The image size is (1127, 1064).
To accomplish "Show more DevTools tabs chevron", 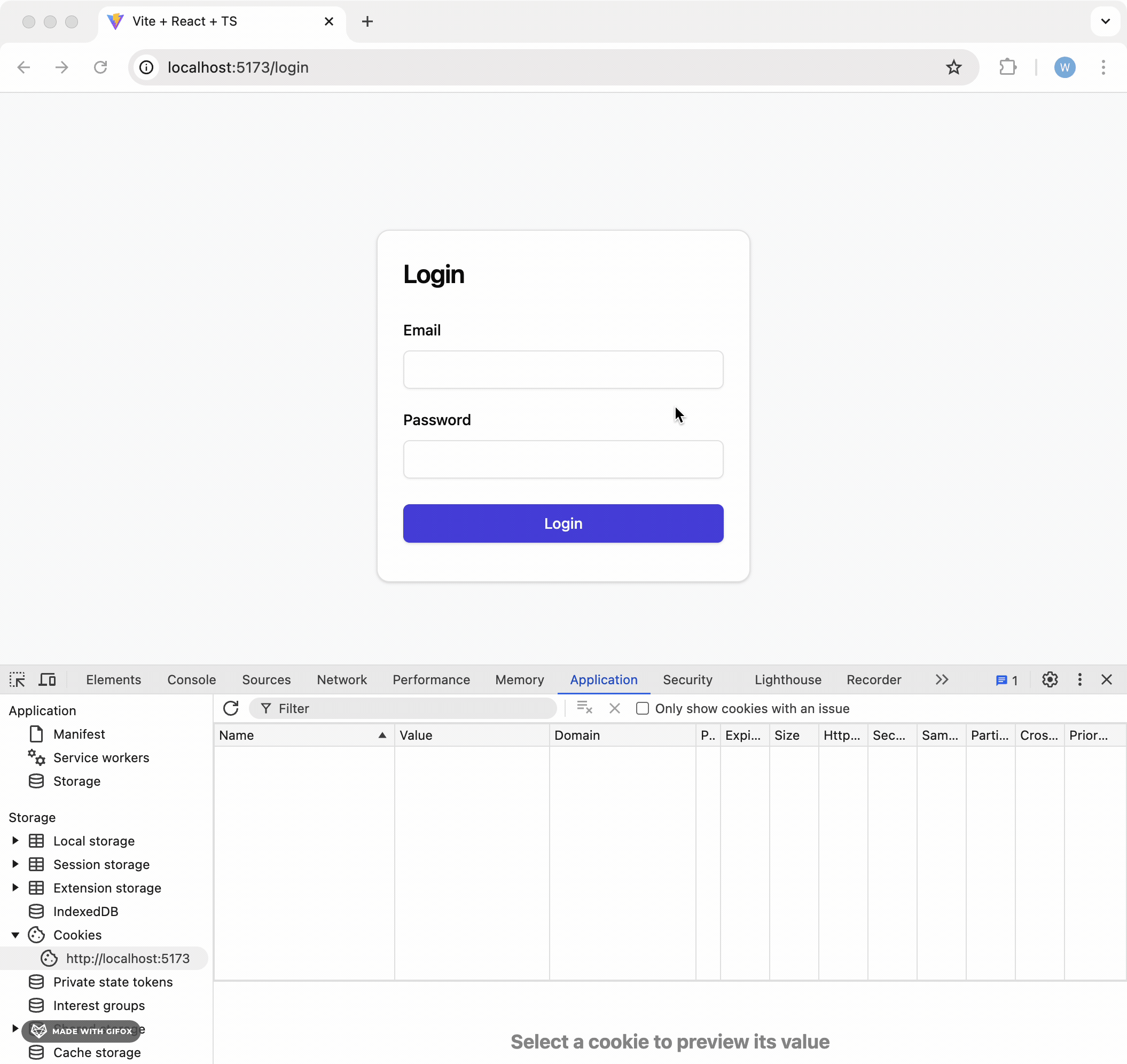I will pos(942,679).
